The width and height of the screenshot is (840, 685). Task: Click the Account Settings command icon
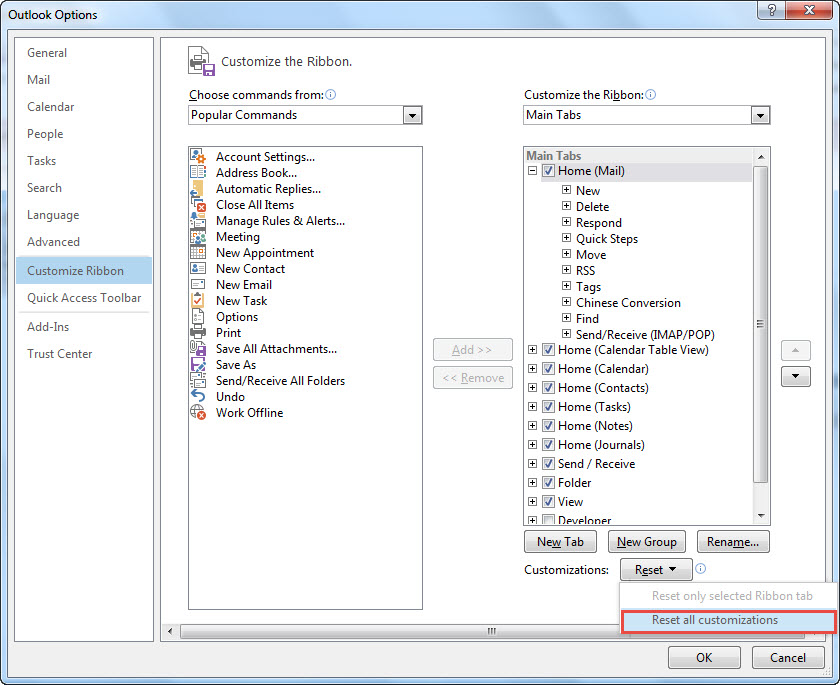click(x=198, y=156)
